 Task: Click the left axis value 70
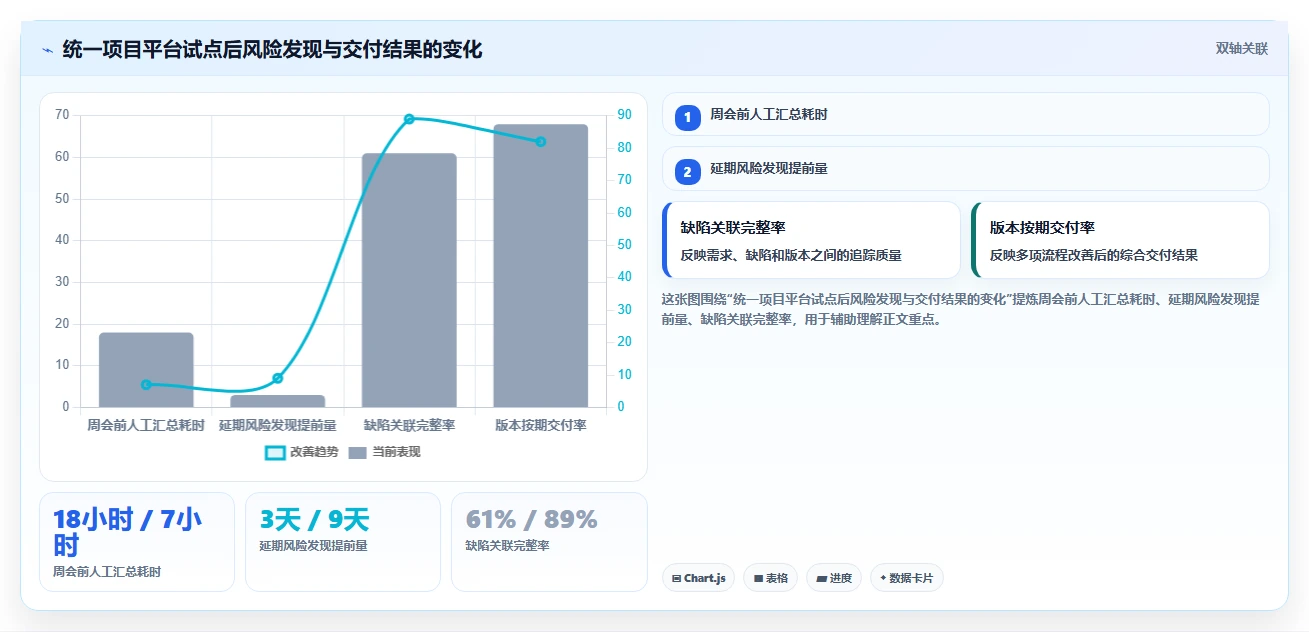pos(62,115)
